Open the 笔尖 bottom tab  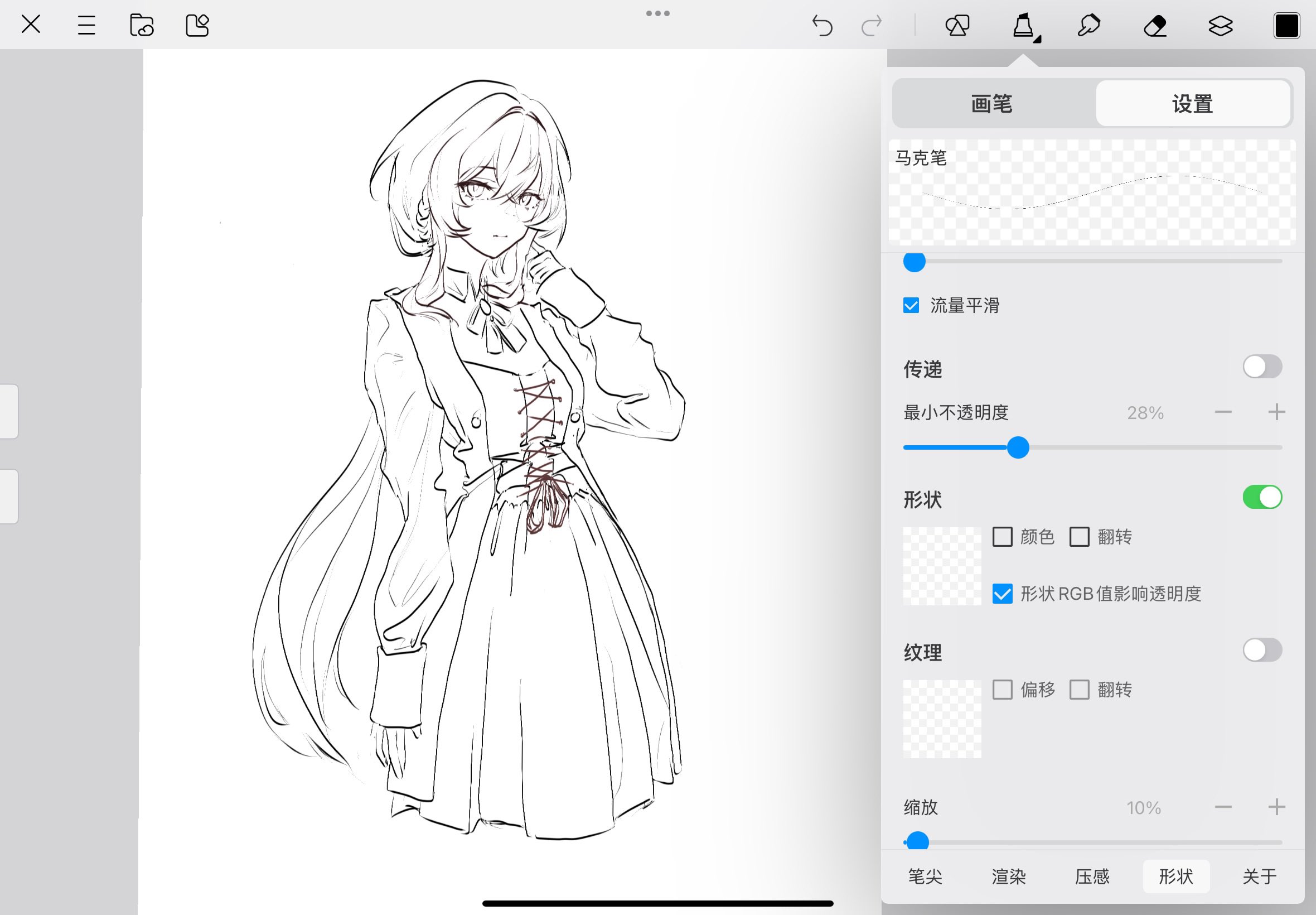pyautogui.click(x=925, y=876)
